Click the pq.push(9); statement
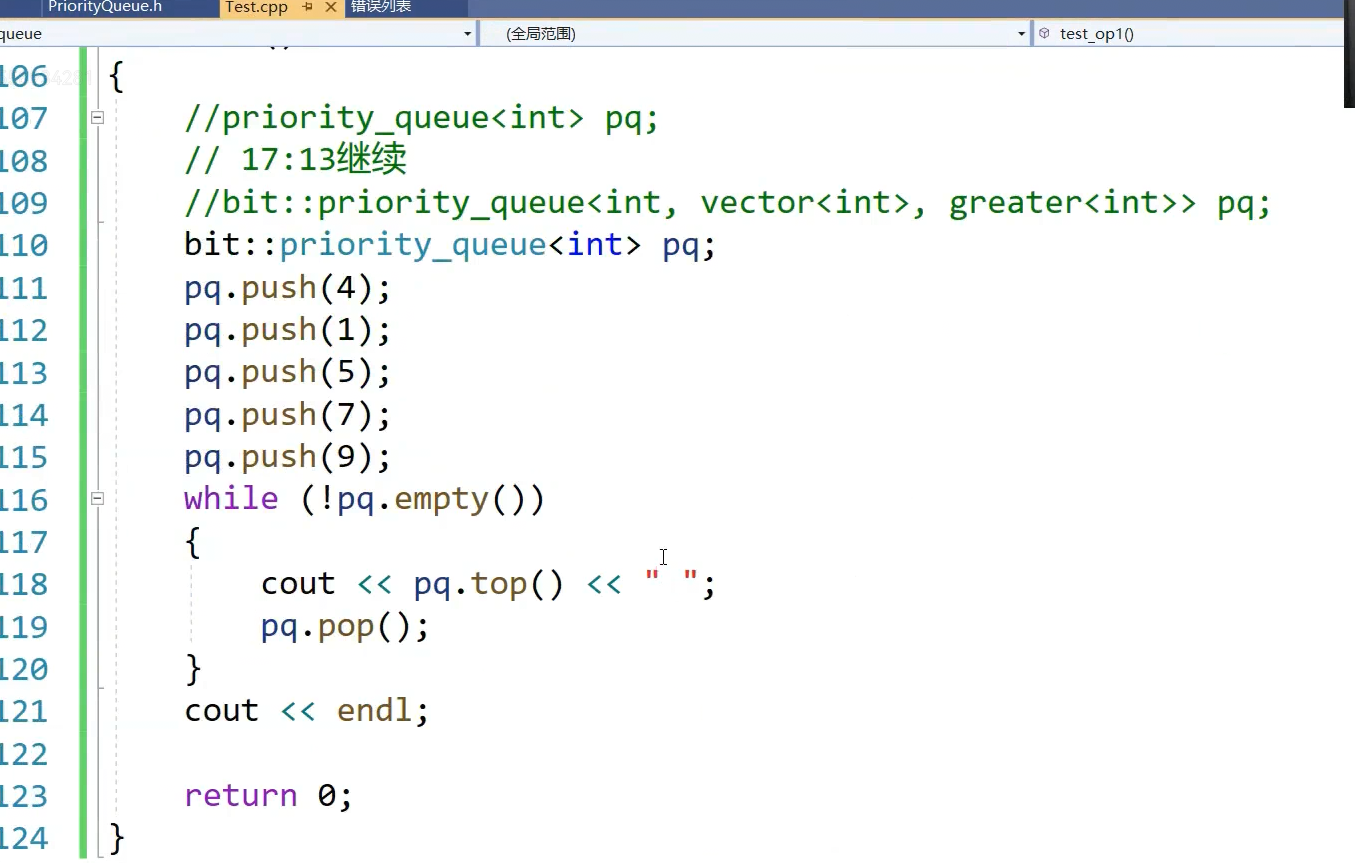 tap(287, 457)
